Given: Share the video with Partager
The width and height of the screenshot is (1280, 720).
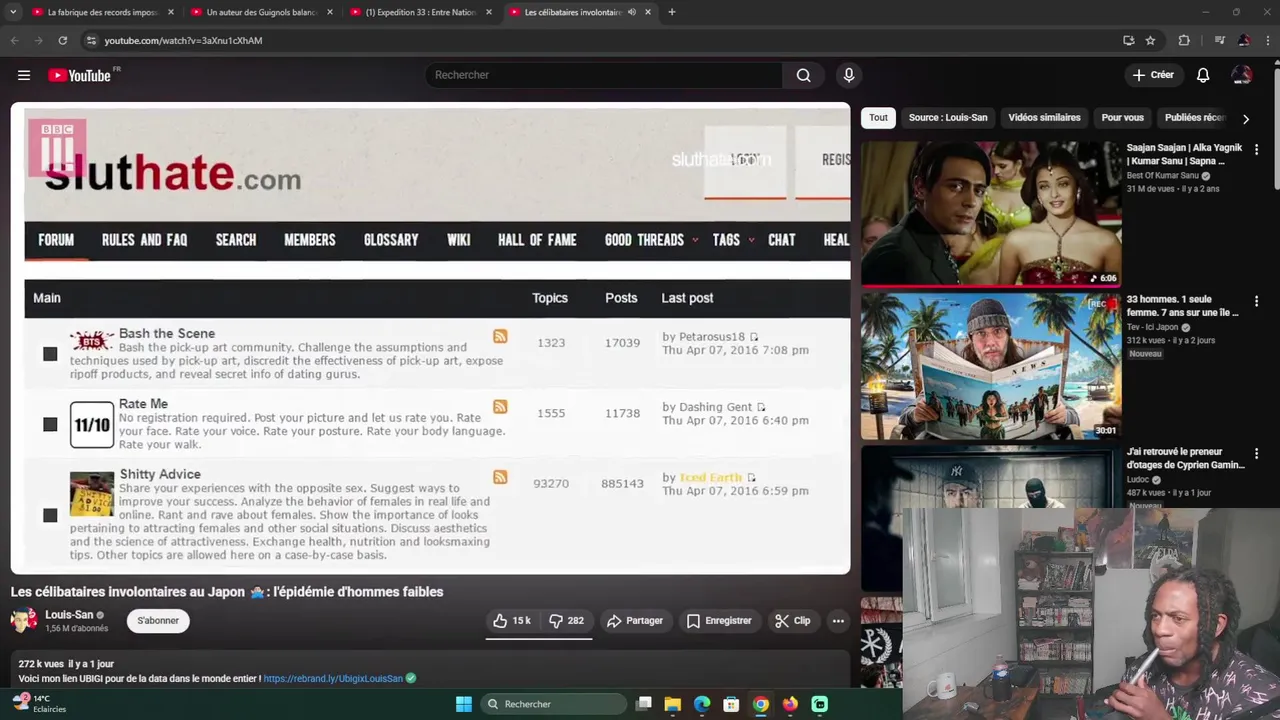Looking at the screenshot, I should 635,621.
